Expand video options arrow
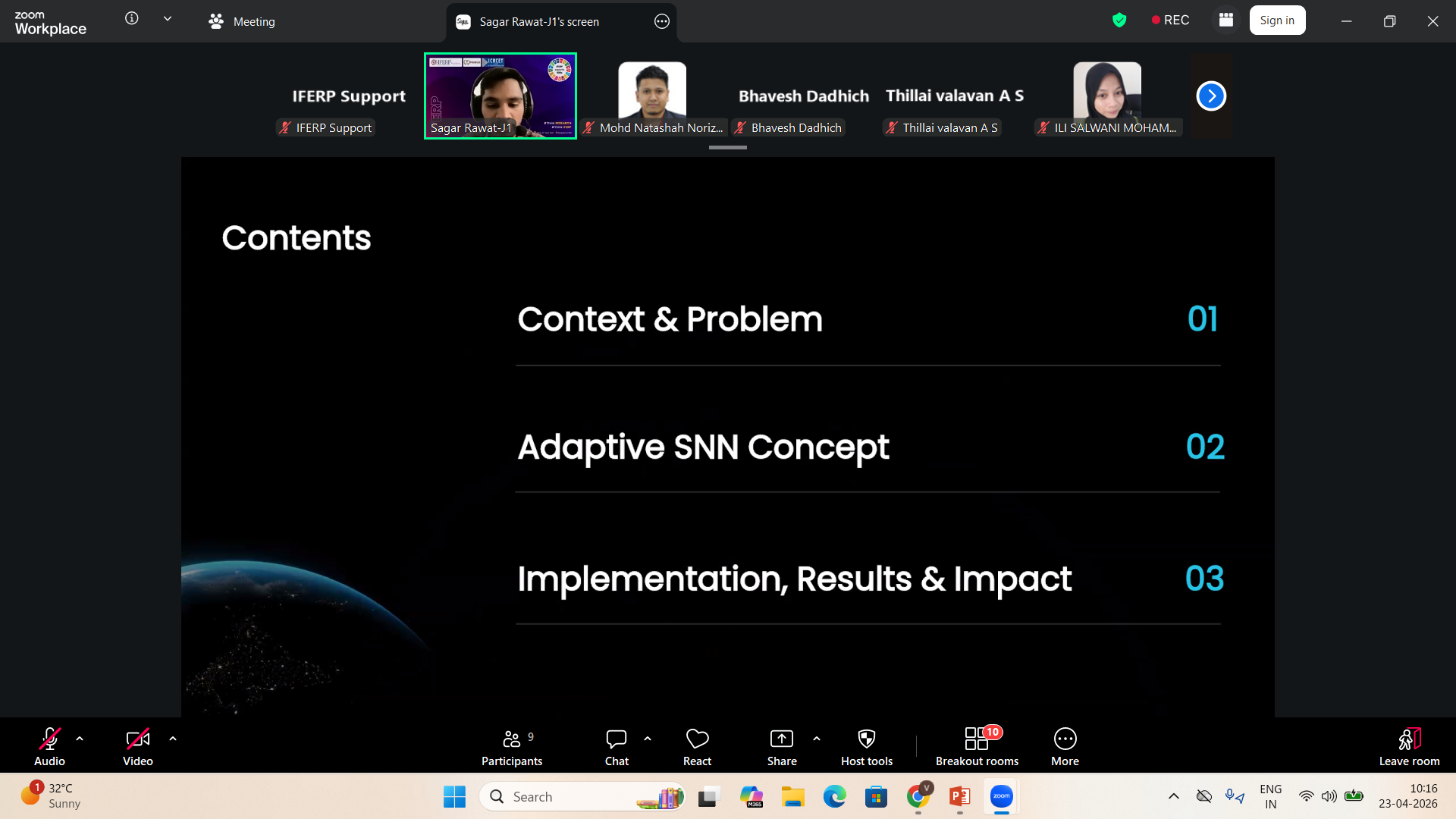Viewport: 1456px width, 819px height. [x=173, y=739]
